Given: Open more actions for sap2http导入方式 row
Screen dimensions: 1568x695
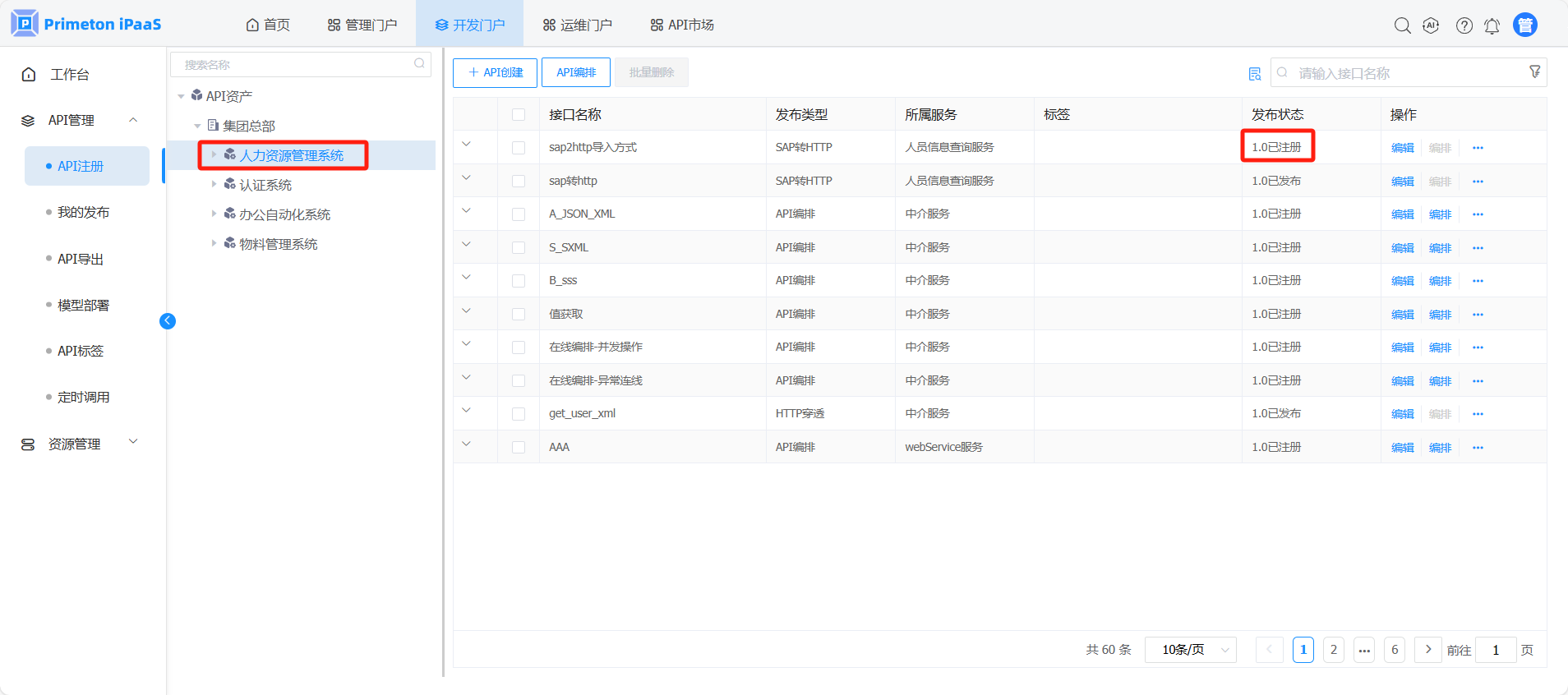Looking at the screenshot, I should (1478, 148).
